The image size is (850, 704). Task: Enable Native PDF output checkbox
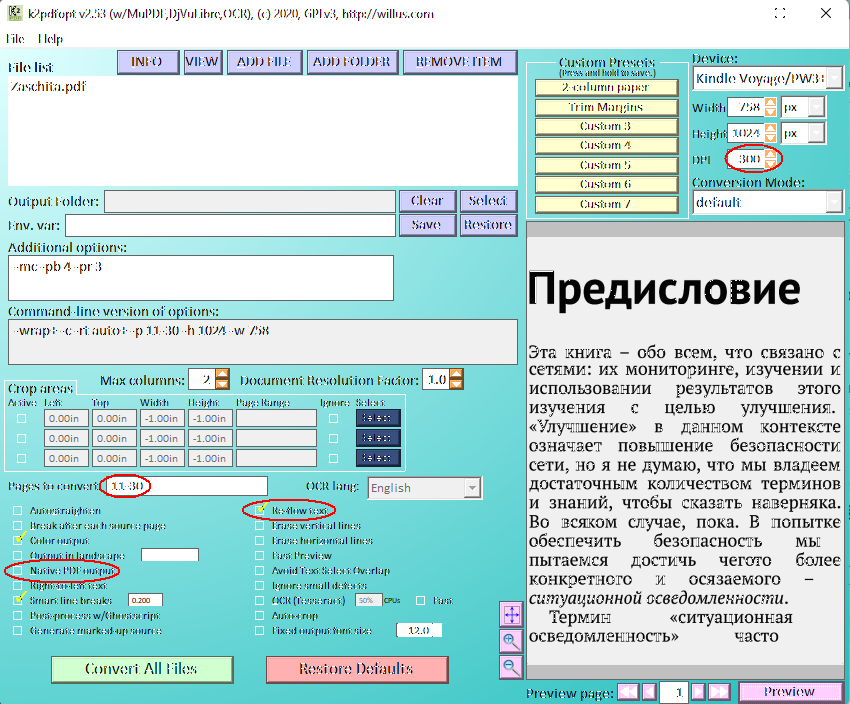click(x=18, y=571)
